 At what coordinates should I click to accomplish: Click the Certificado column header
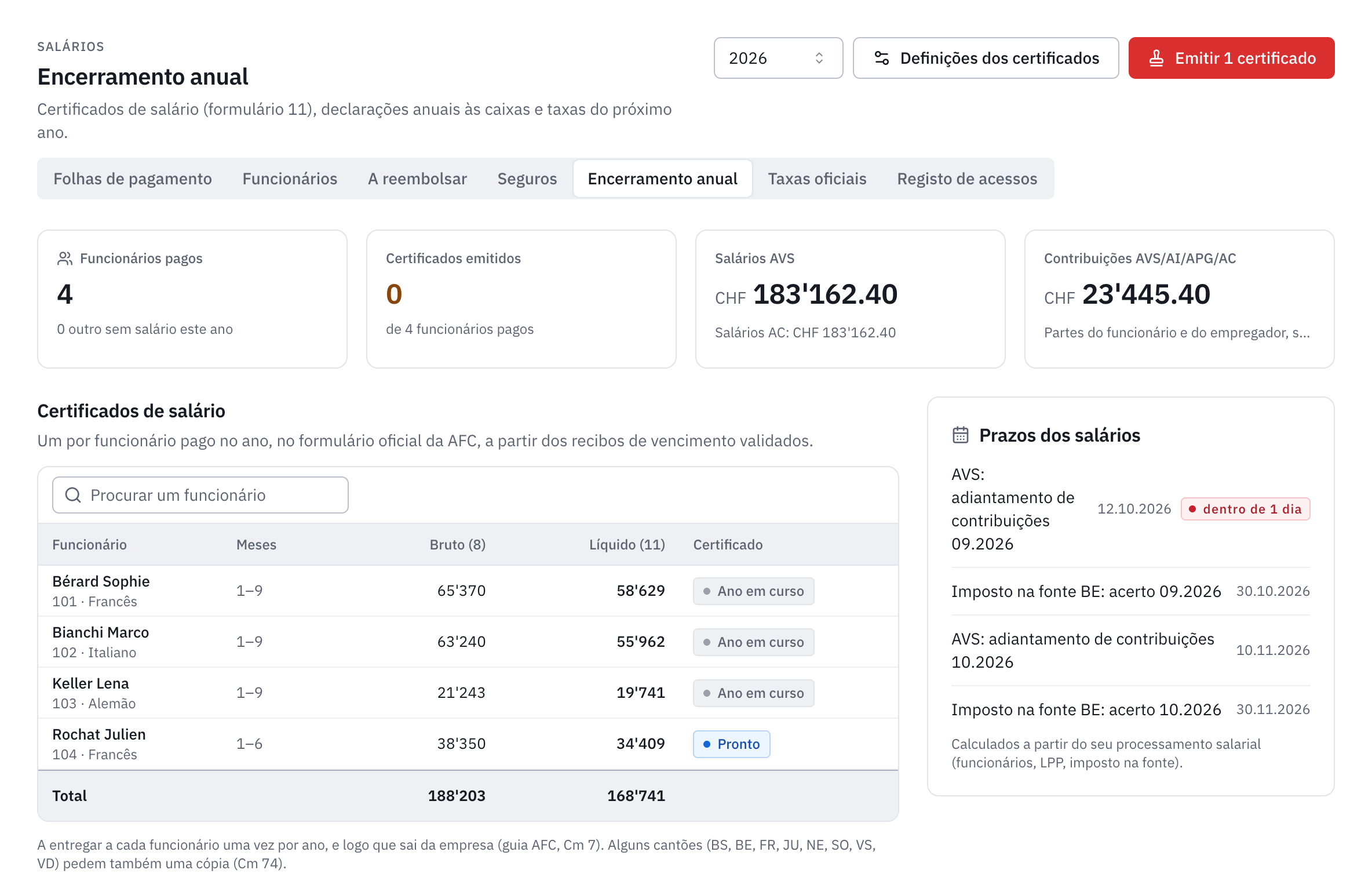(x=728, y=544)
